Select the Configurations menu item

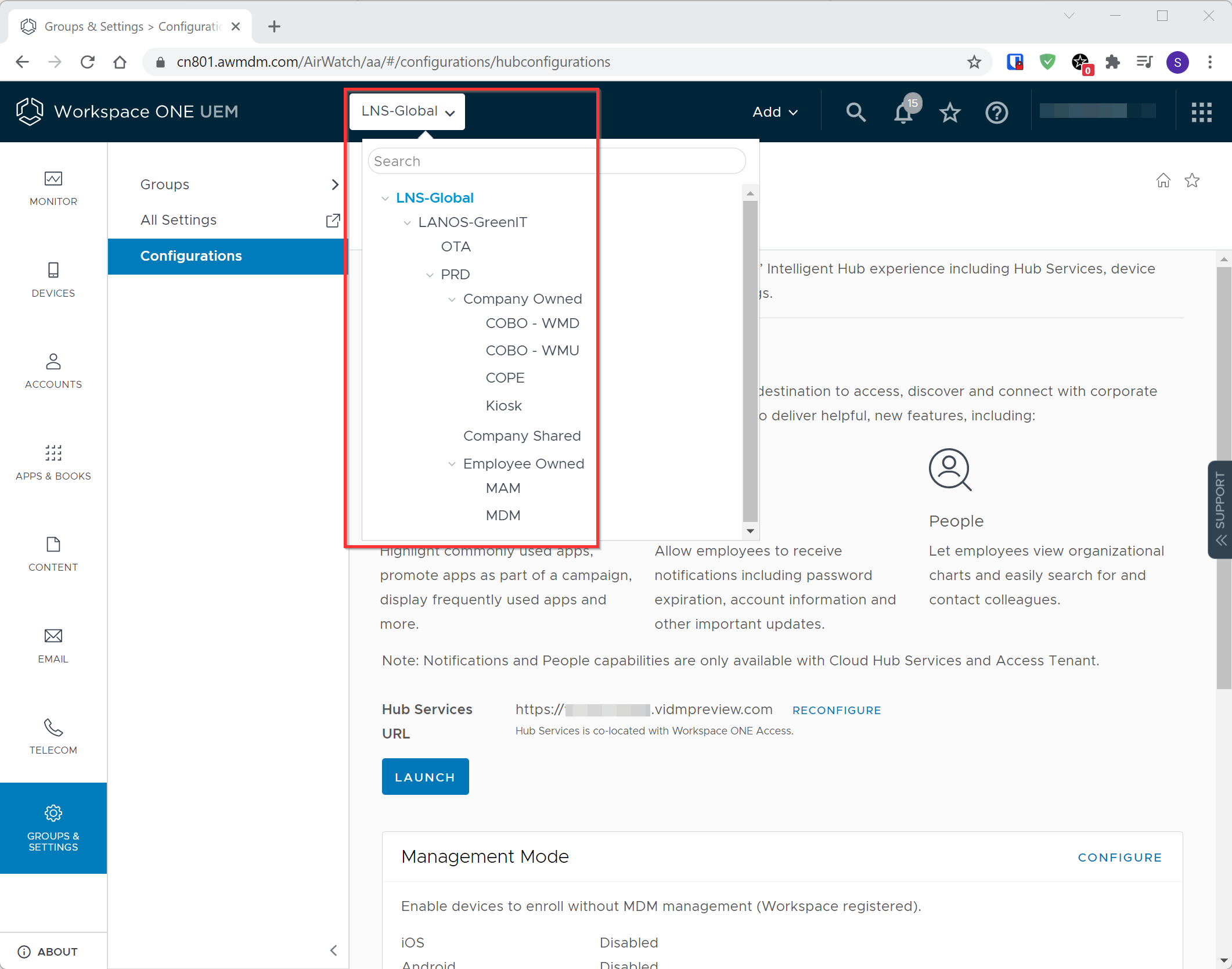[228, 256]
